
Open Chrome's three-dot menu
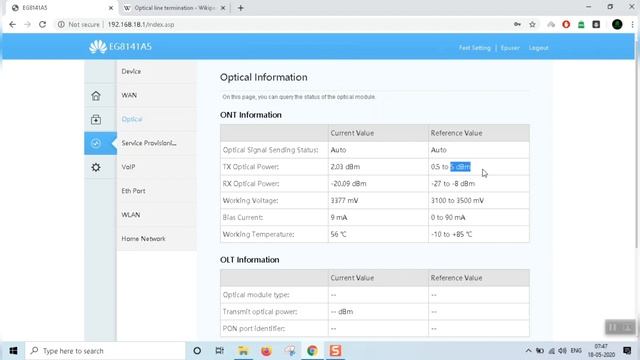[x=633, y=24]
